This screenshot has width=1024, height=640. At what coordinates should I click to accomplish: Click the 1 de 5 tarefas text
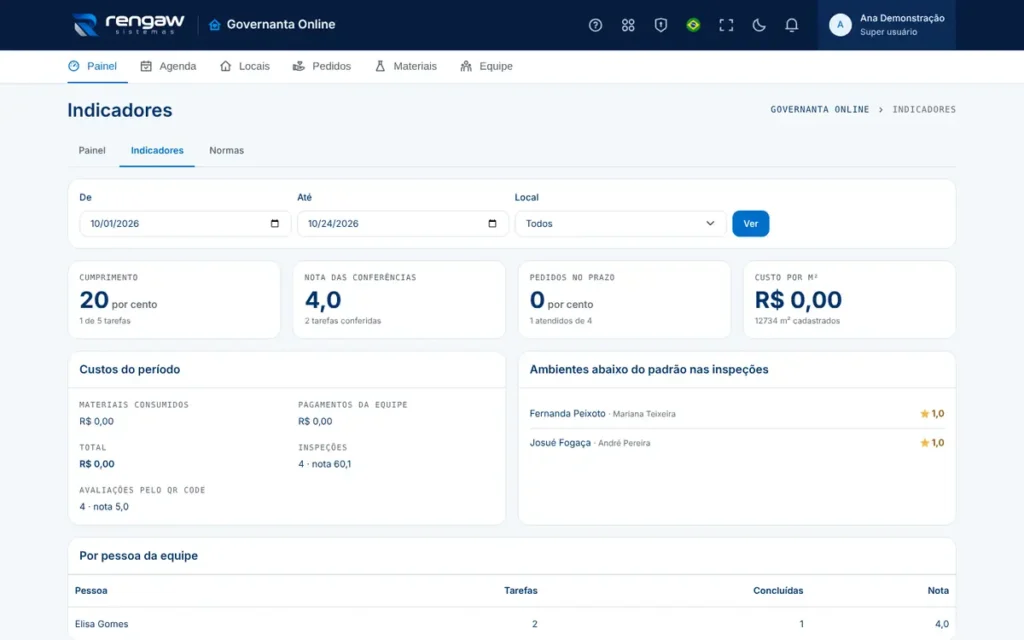coord(104,321)
